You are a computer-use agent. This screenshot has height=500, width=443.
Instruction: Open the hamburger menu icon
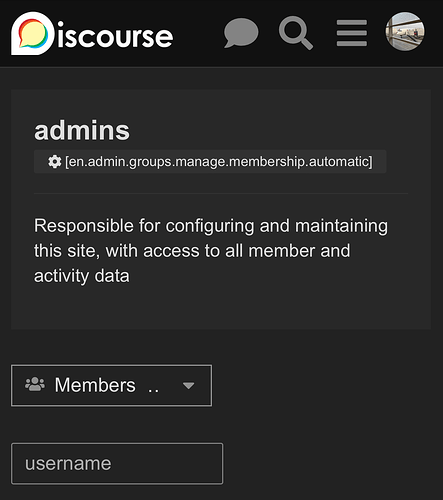tap(352, 33)
